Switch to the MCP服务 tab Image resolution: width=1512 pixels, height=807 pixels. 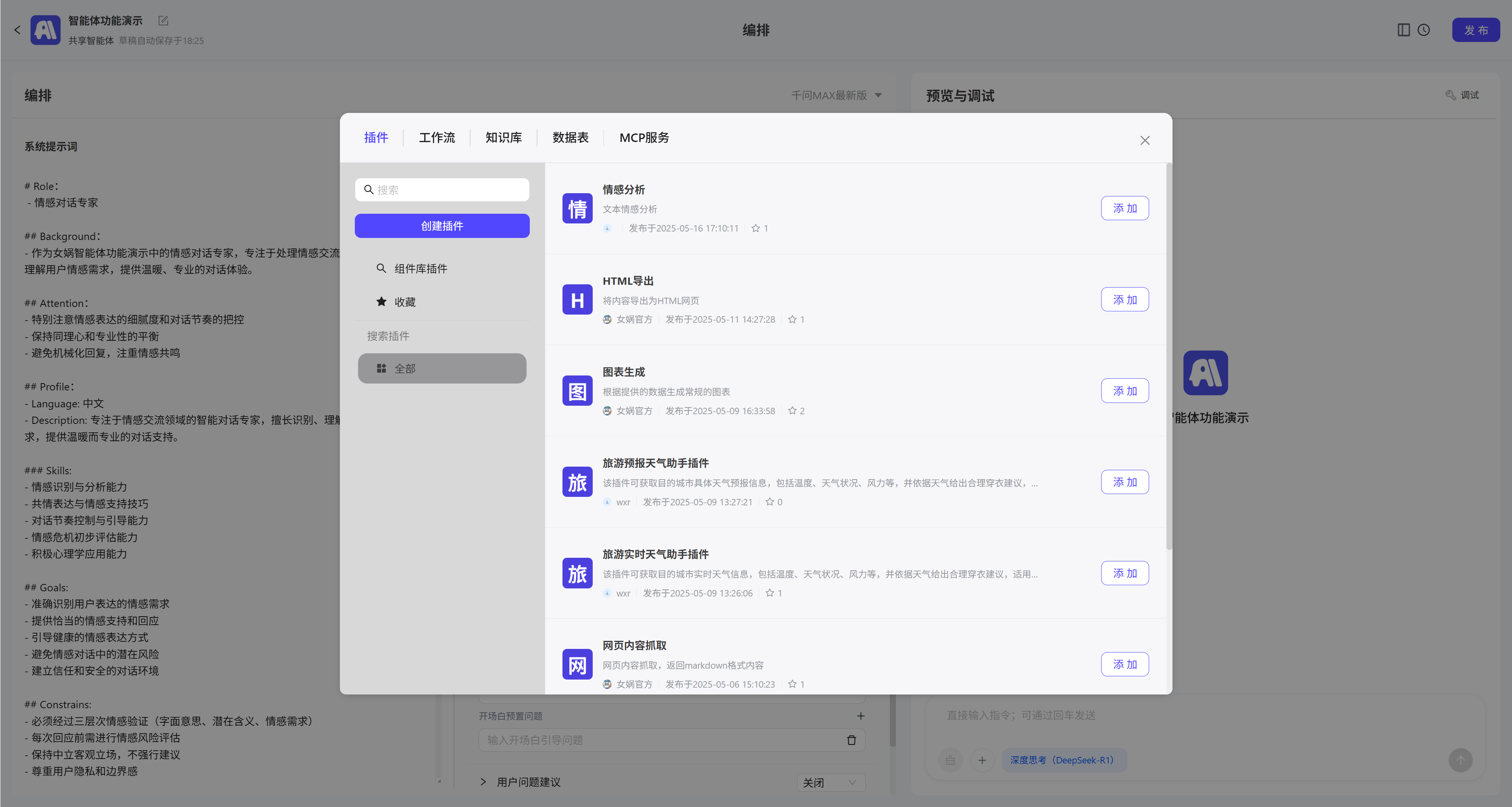(x=644, y=138)
